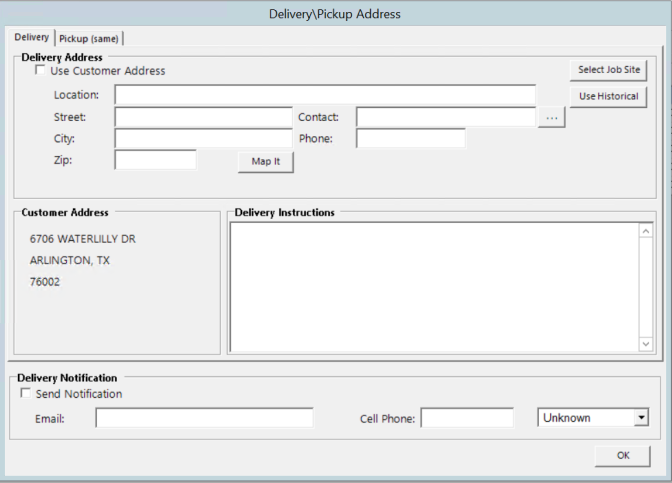Select the Zip code field

point(155,160)
